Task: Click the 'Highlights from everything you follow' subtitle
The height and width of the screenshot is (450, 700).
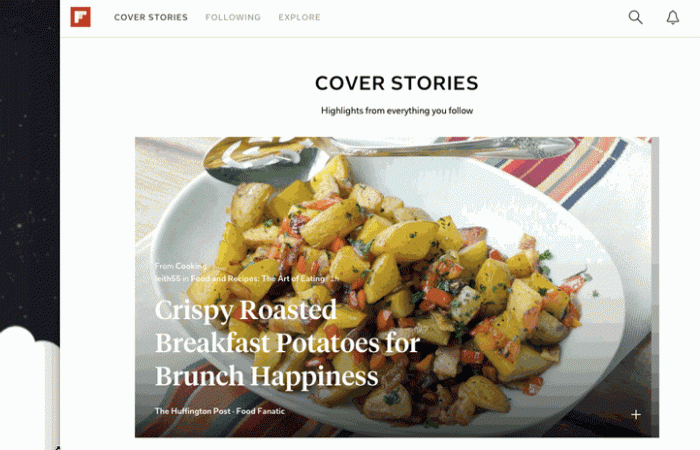Action: [x=397, y=111]
